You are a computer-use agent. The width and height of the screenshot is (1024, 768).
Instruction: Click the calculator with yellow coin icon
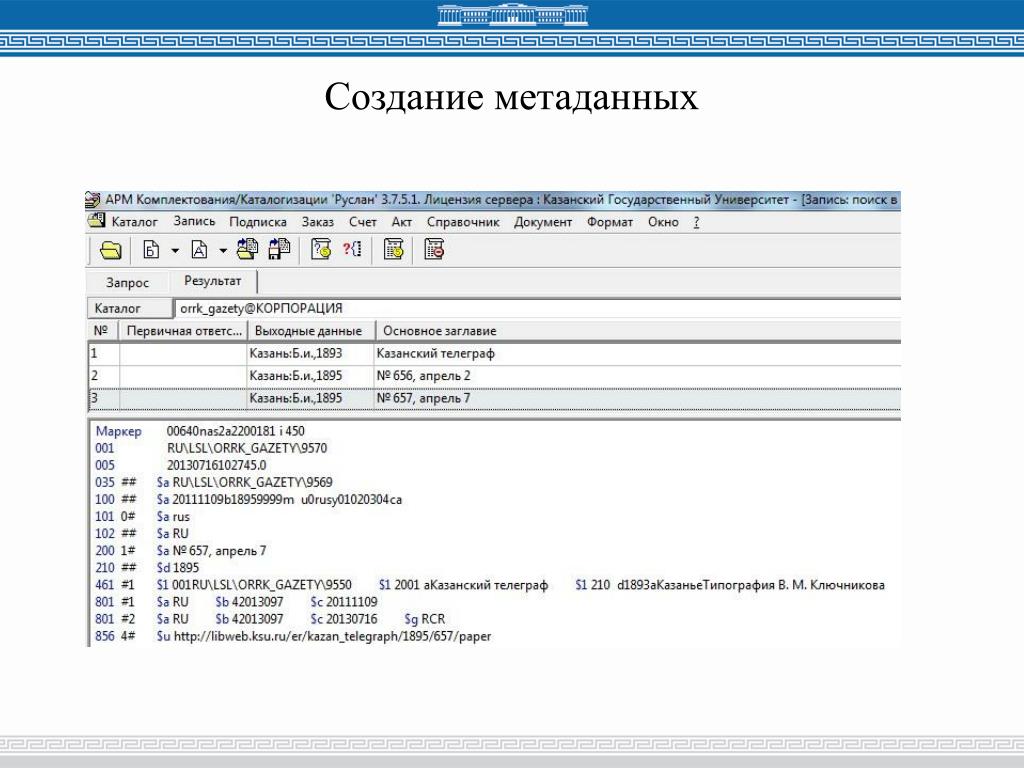click(x=394, y=250)
